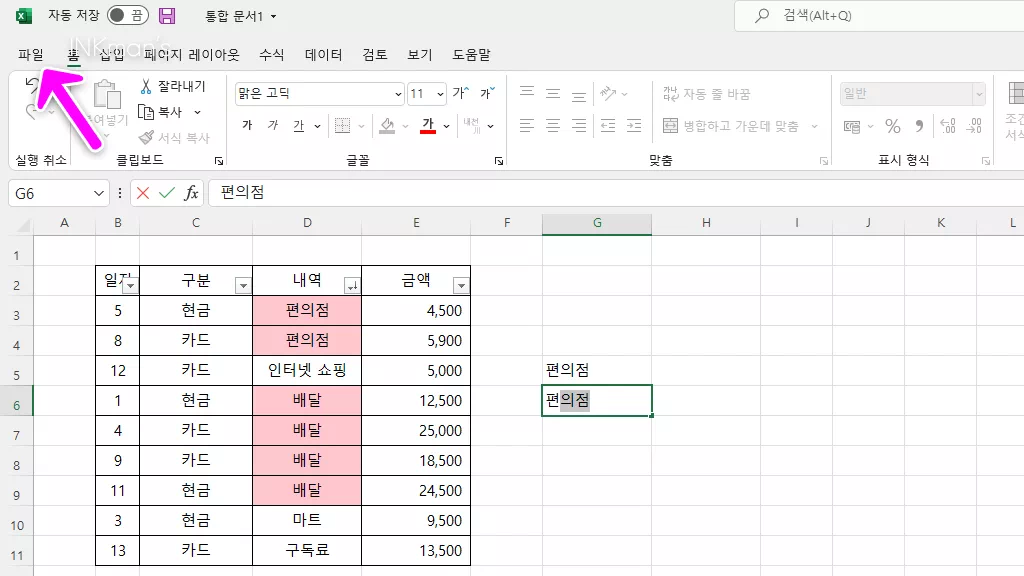Toggle underline formatting
This screenshot has width=1024, height=576.
pos(298,125)
